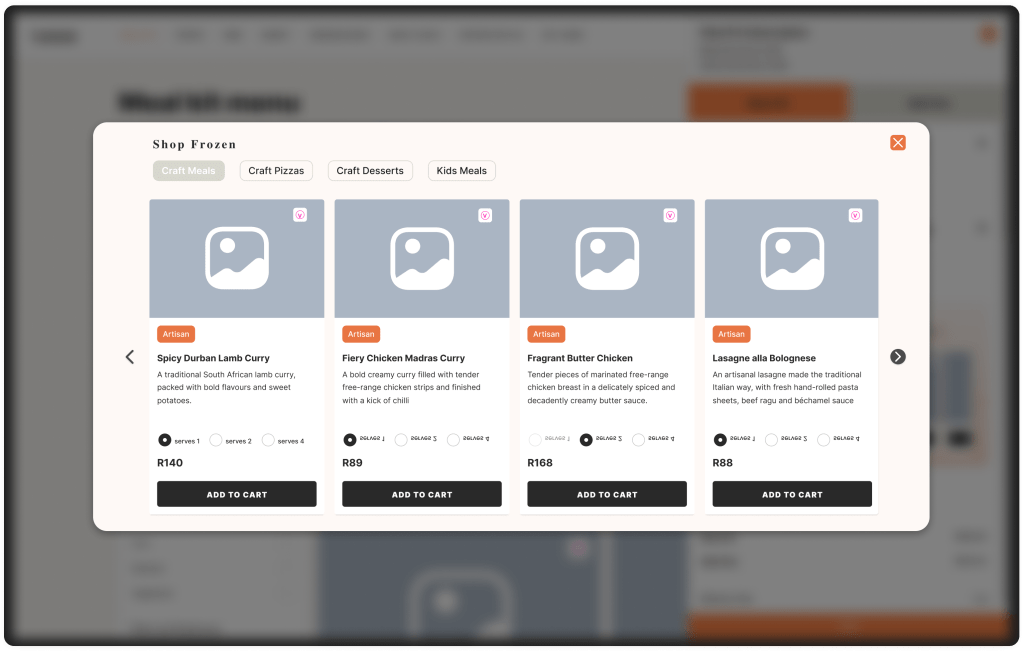Select serves 4 for Spicy Durban Lamb Curry
The height and width of the screenshot is (652, 1024).
268,440
